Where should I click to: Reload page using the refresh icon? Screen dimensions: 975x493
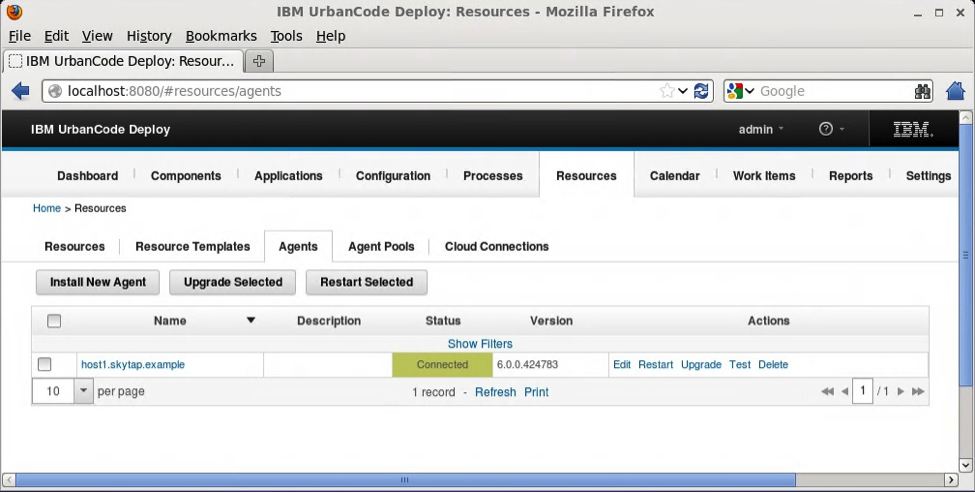(702, 91)
